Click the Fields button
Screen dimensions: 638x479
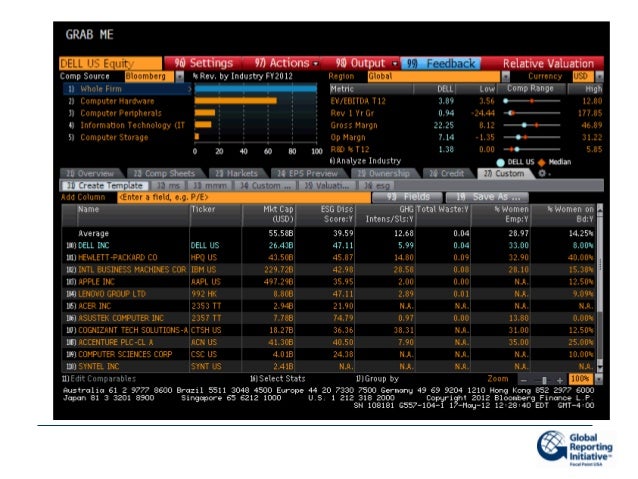tap(408, 197)
